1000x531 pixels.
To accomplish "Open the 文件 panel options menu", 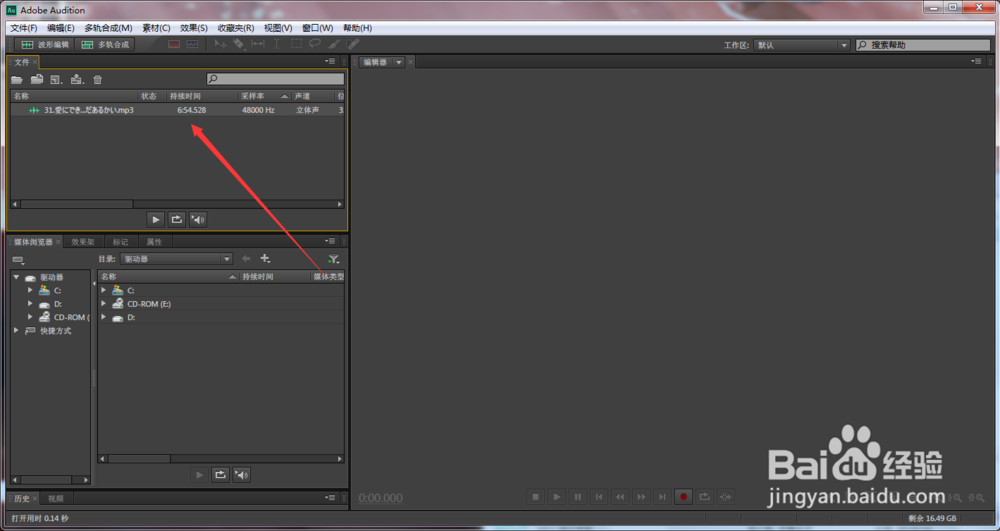I will click(x=330, y=62).
